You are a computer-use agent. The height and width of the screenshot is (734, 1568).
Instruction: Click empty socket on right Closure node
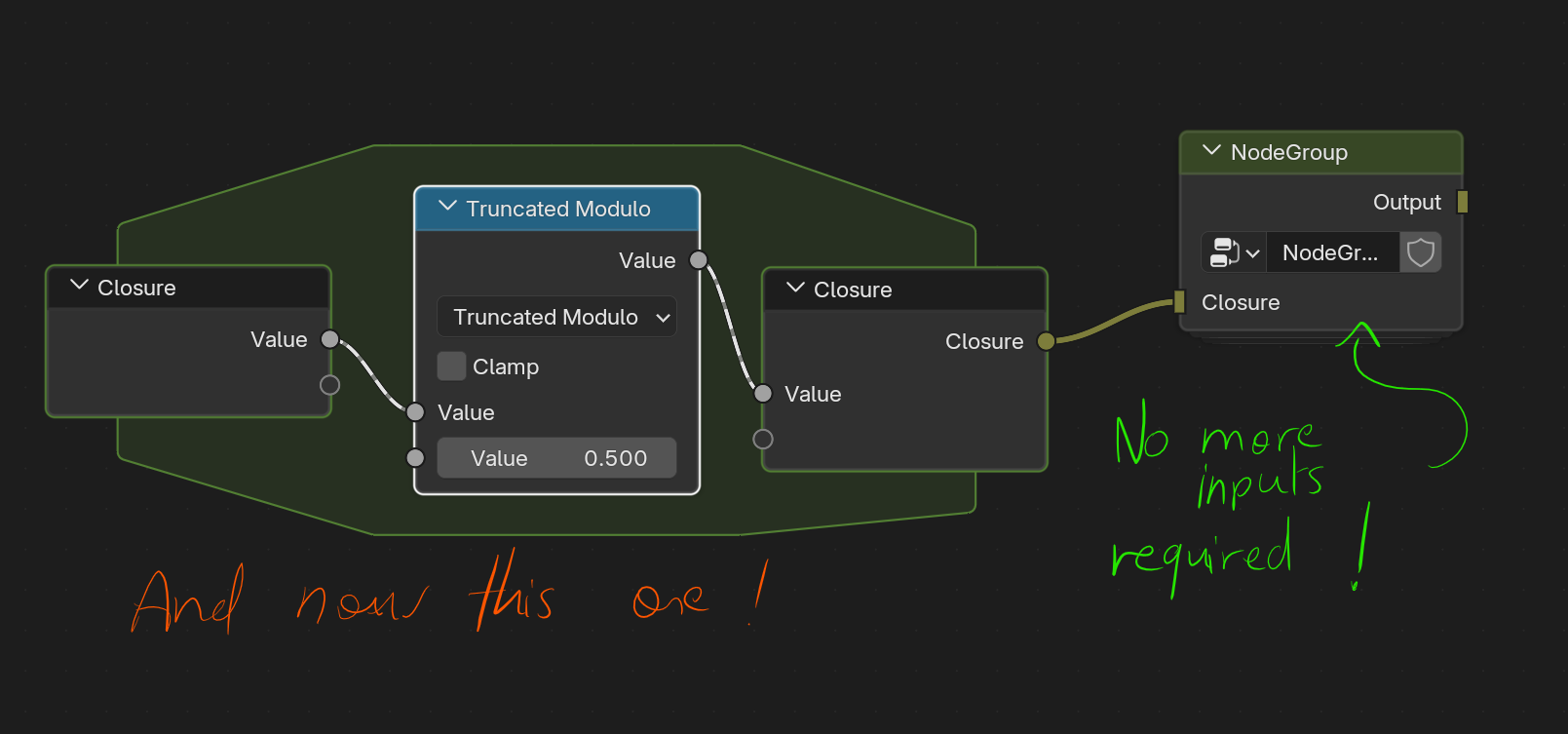(763, 440)
